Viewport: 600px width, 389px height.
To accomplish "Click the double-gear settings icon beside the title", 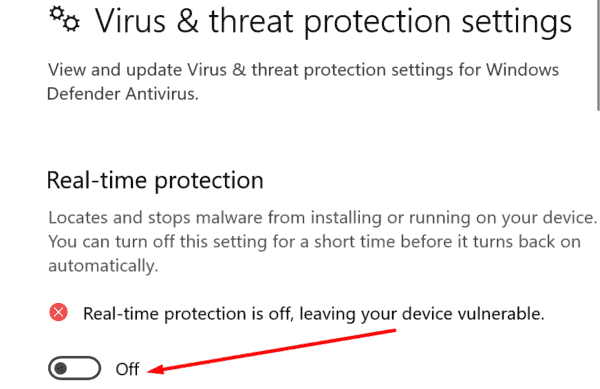I will [x=64, y=18].
